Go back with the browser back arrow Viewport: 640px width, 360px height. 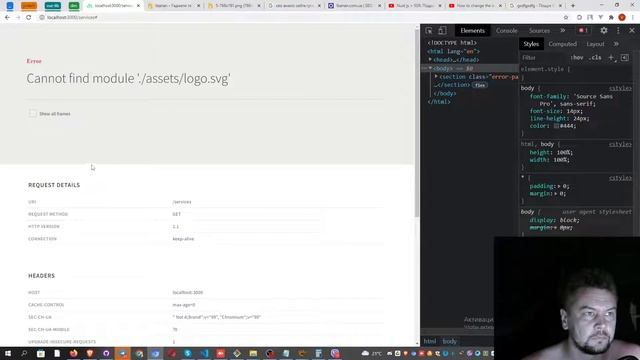point(7,18)
